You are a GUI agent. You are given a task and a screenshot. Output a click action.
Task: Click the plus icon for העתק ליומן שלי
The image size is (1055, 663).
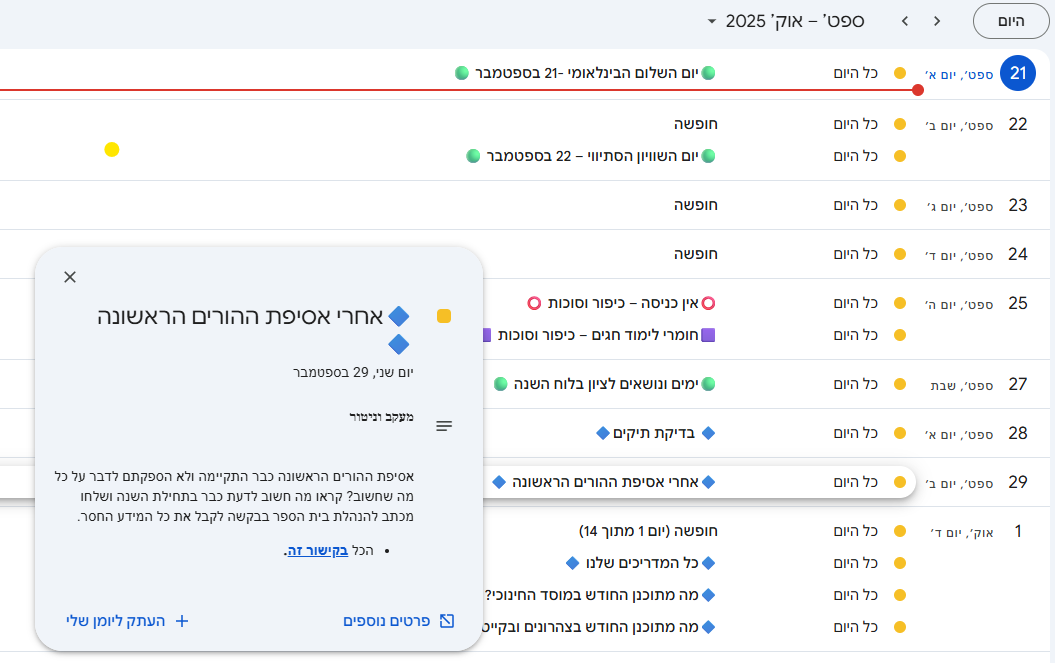[x=182, y=621]
